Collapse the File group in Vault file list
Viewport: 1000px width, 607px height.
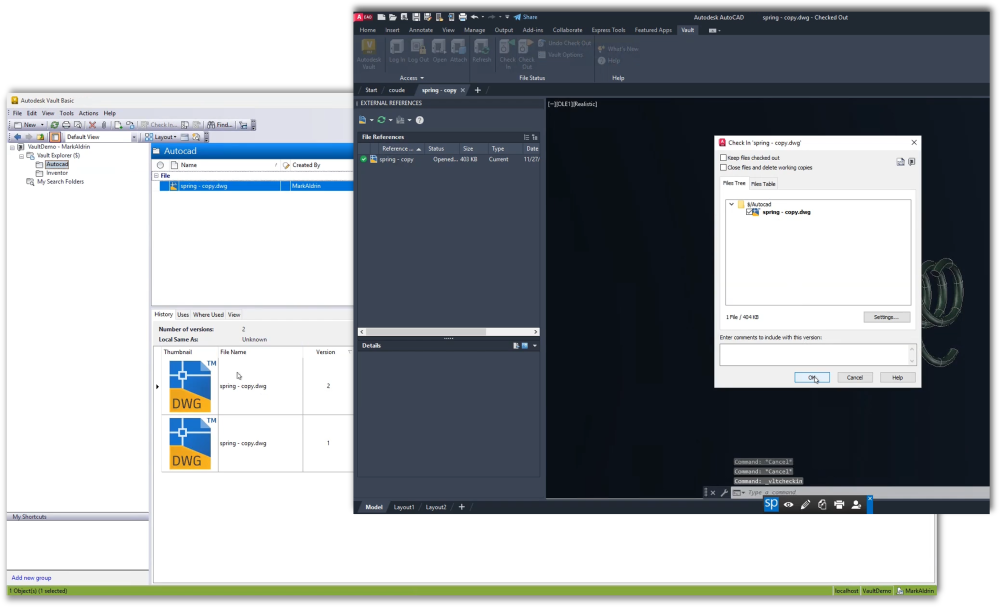pyautogui.click(x=156, y=175)
